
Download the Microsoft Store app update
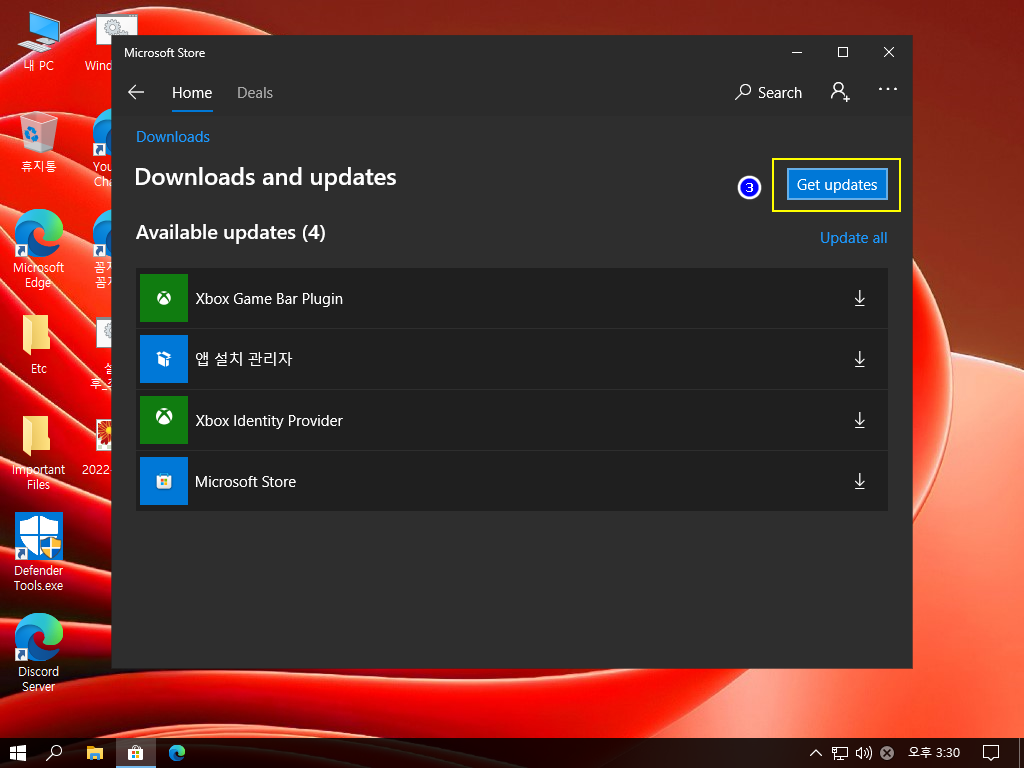[x=859, y=481]
